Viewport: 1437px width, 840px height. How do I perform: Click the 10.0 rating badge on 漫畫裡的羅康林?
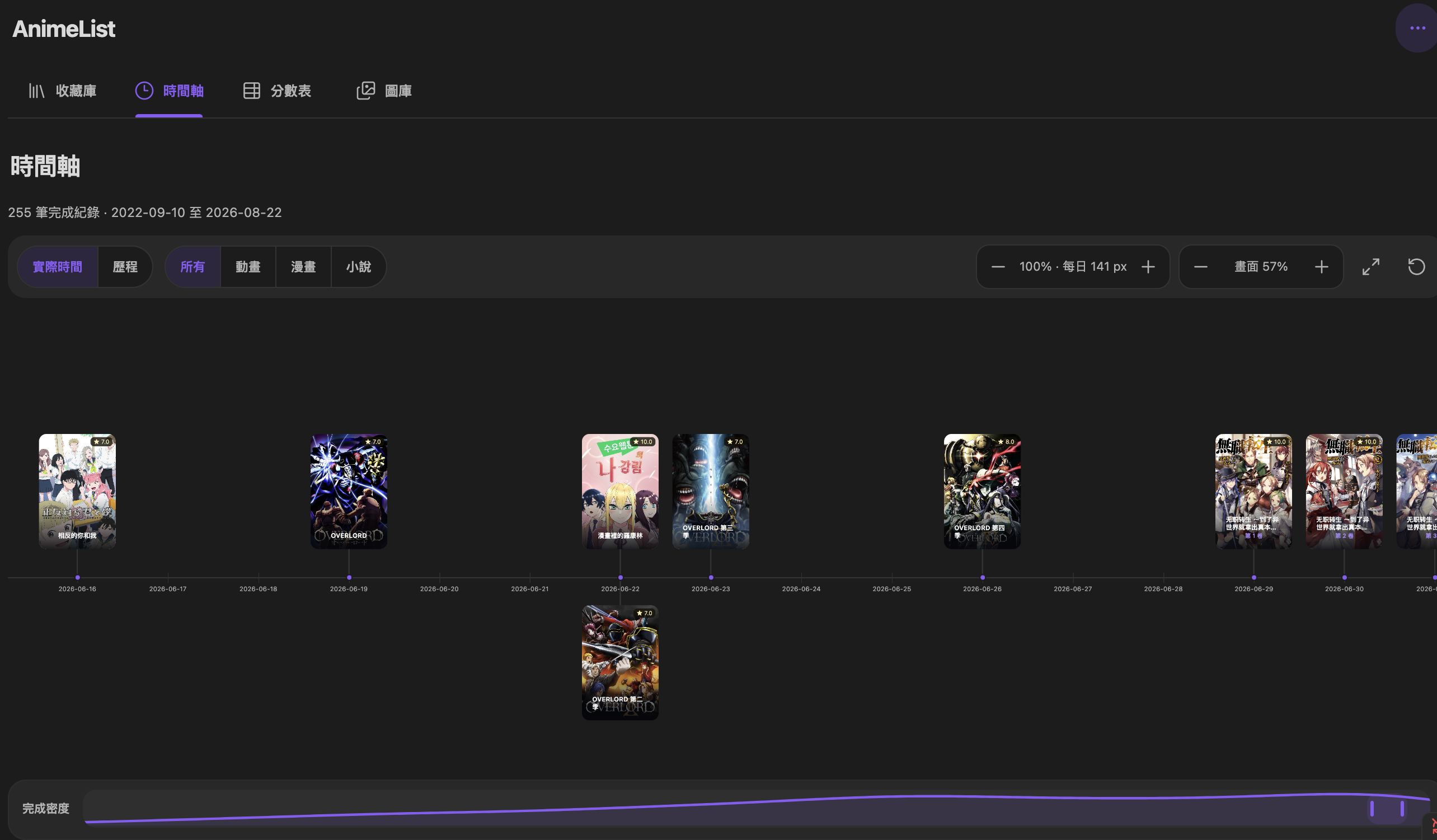642,442
